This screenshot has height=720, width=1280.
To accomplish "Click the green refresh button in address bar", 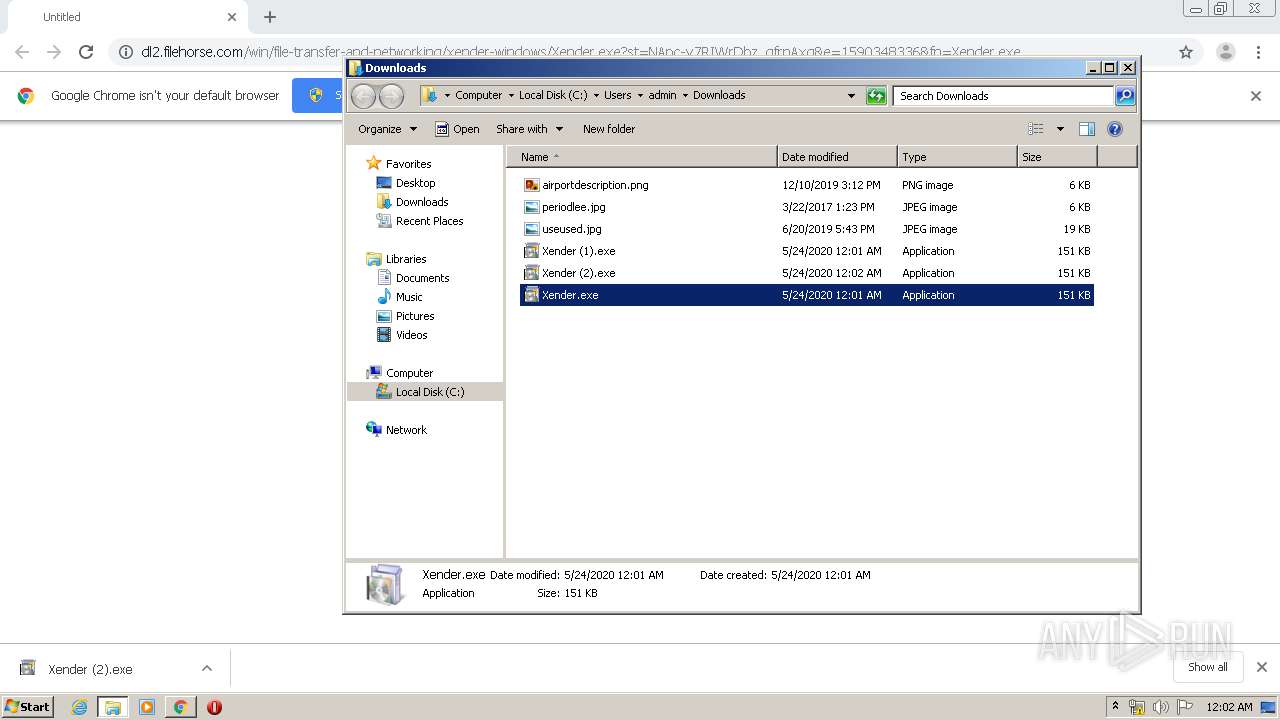I will [876, 96].
